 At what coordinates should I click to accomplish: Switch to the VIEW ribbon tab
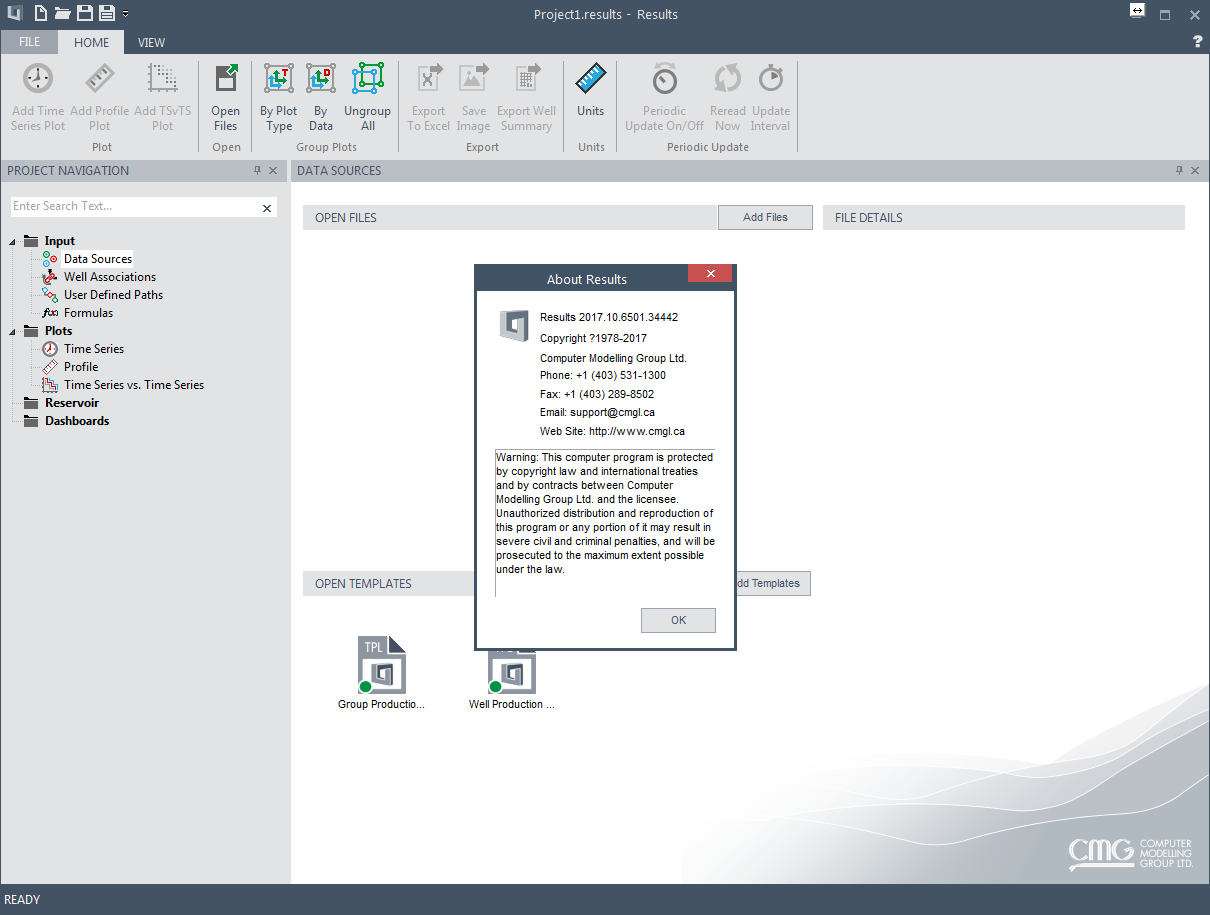[152, 42]
